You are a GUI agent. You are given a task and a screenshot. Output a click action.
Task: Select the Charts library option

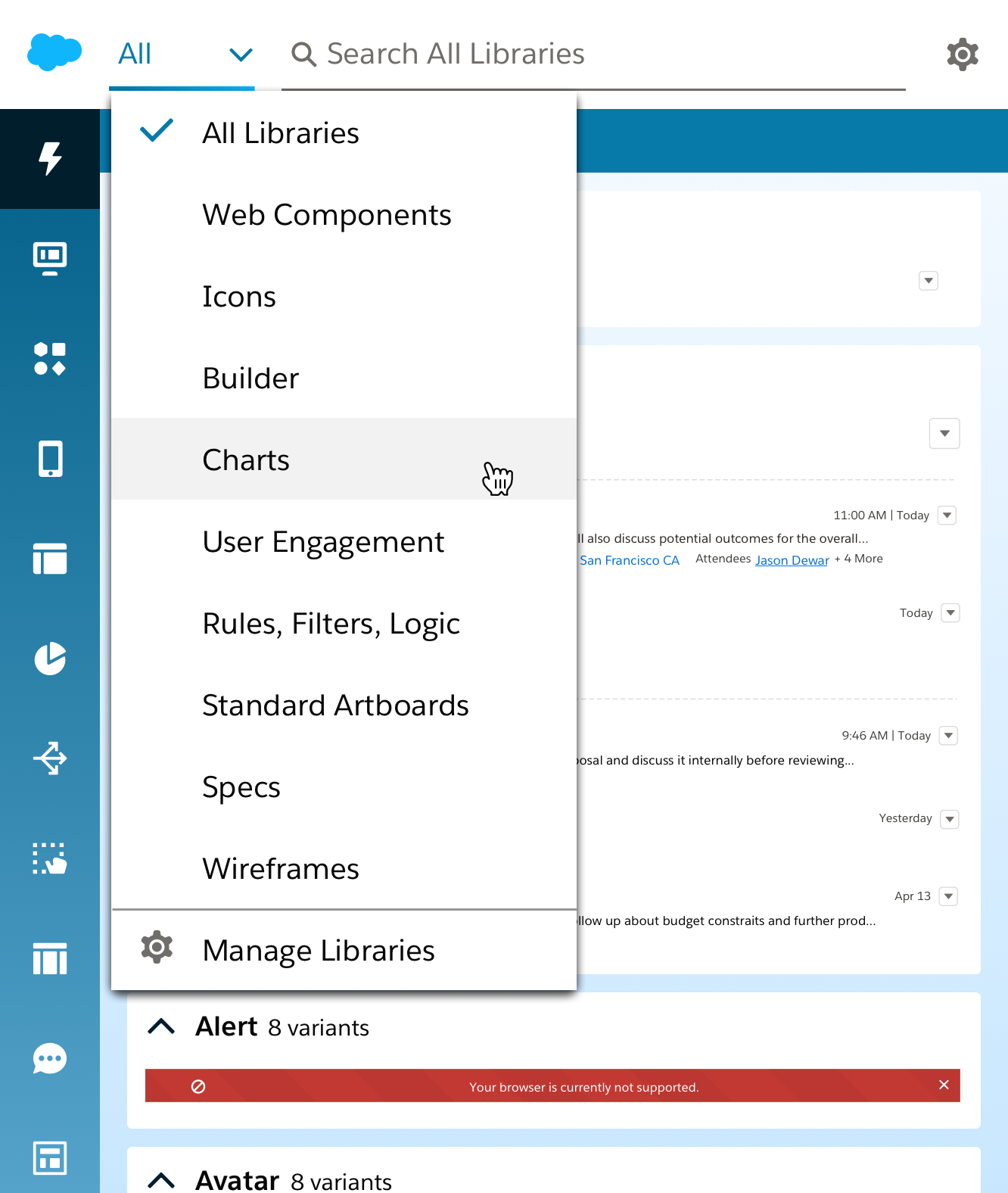point(344,459)
